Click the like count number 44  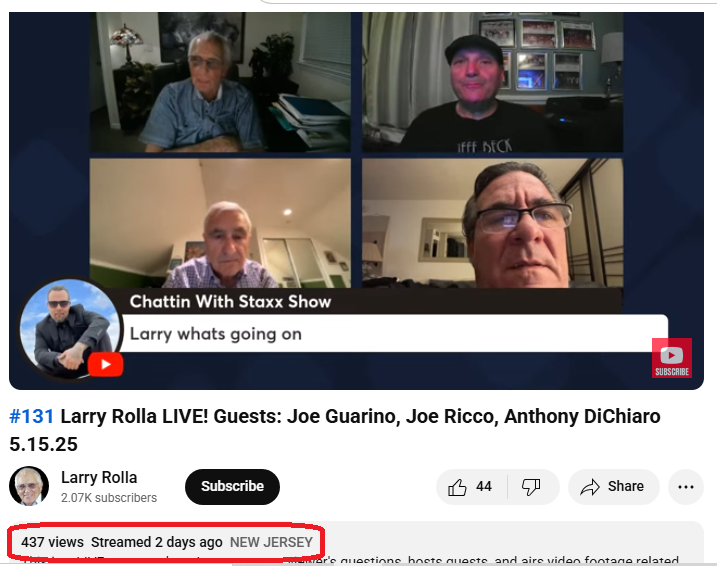point(484,486)
